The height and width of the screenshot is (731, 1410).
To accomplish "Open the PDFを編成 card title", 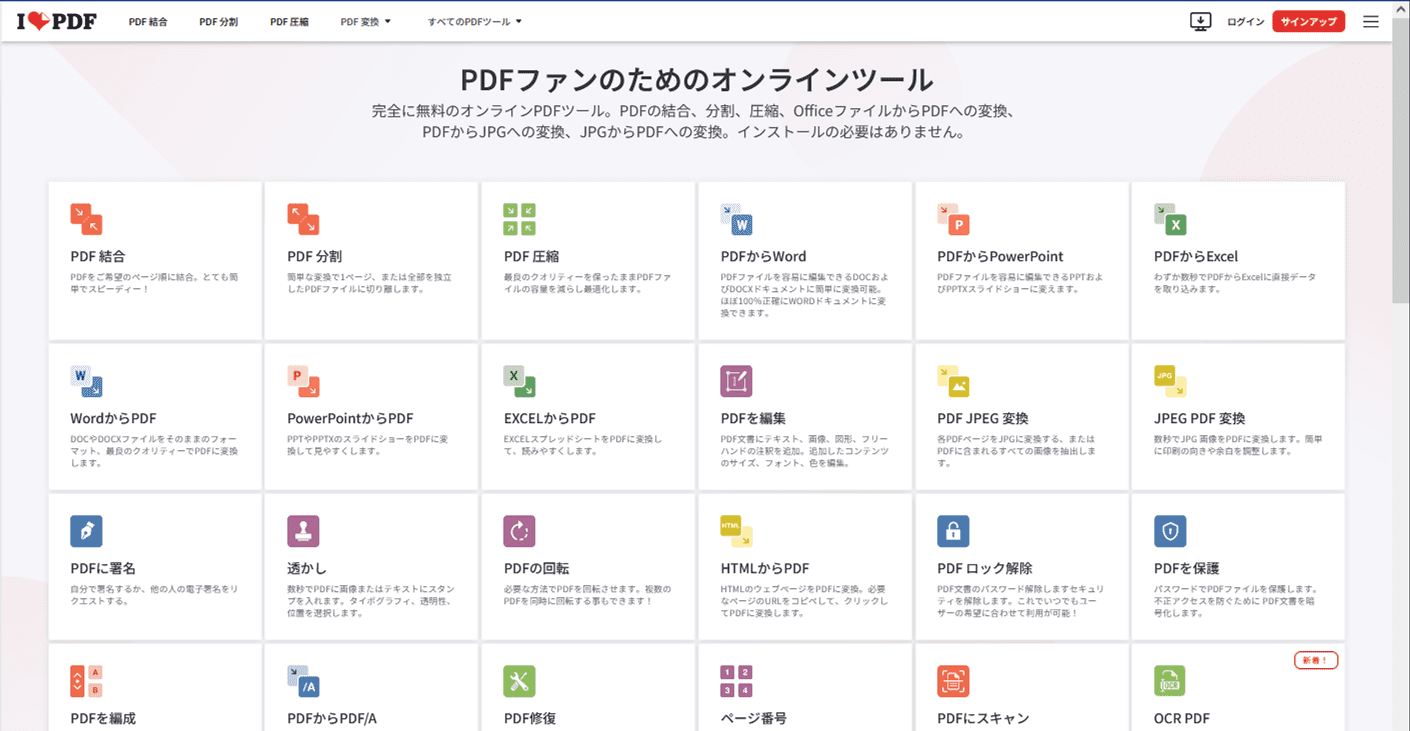I will point(103,718).
